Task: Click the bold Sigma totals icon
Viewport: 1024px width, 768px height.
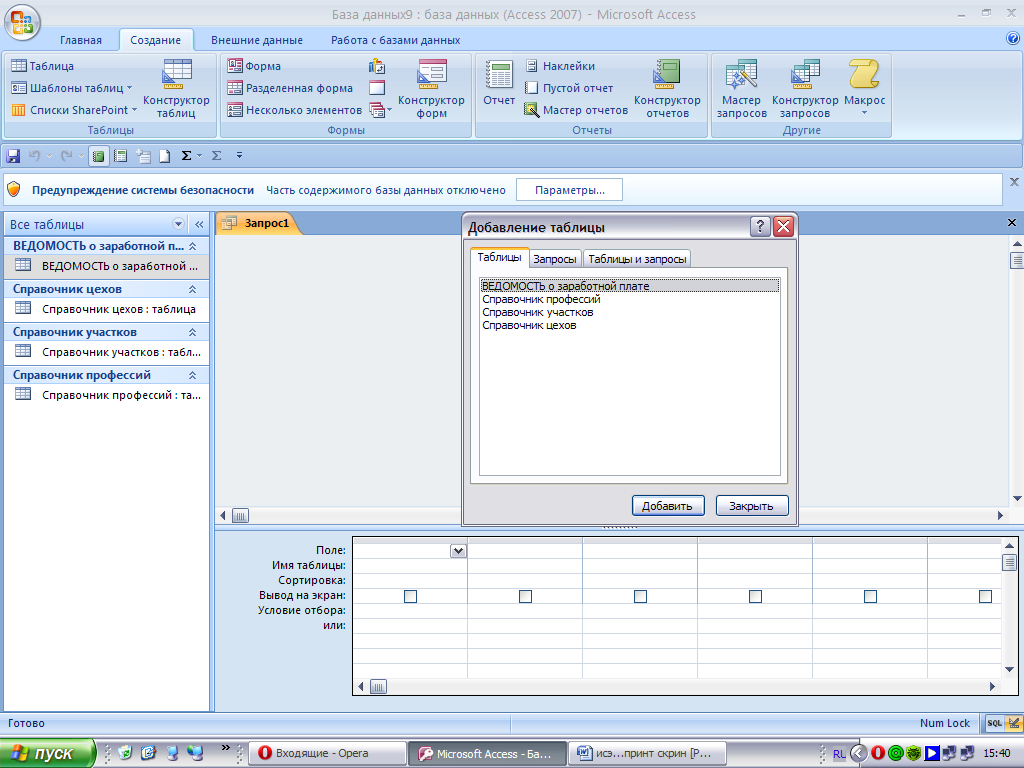Action: coord(186,155)
